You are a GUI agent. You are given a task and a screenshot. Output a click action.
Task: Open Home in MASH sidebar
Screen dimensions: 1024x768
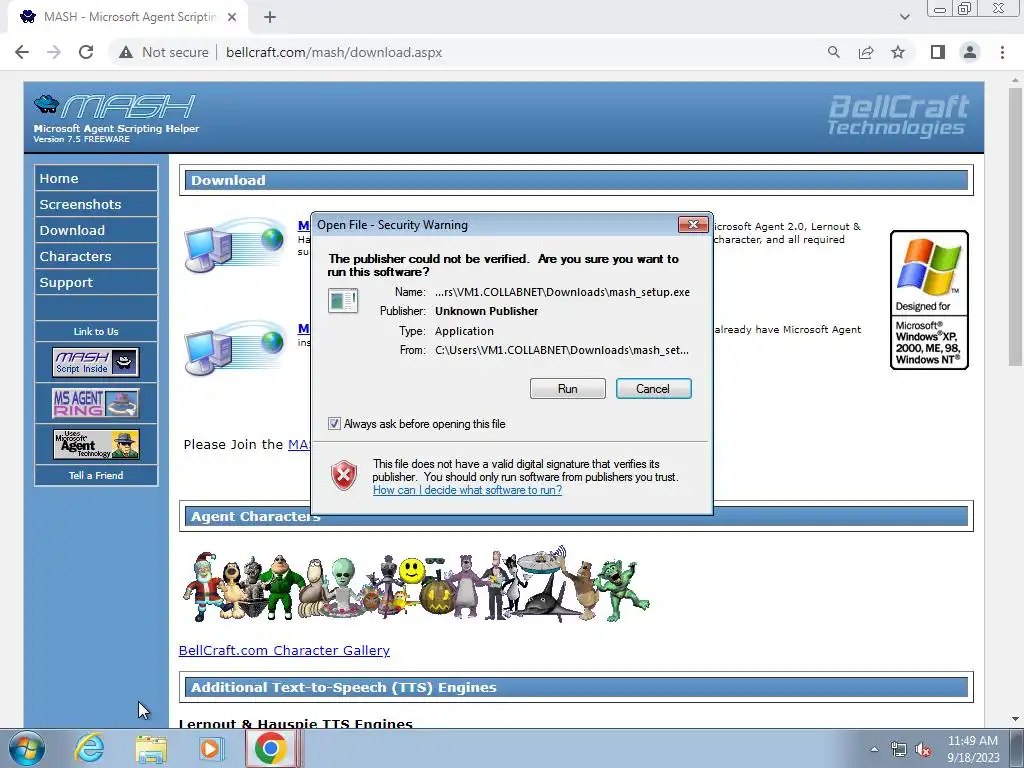pos(96,178)
